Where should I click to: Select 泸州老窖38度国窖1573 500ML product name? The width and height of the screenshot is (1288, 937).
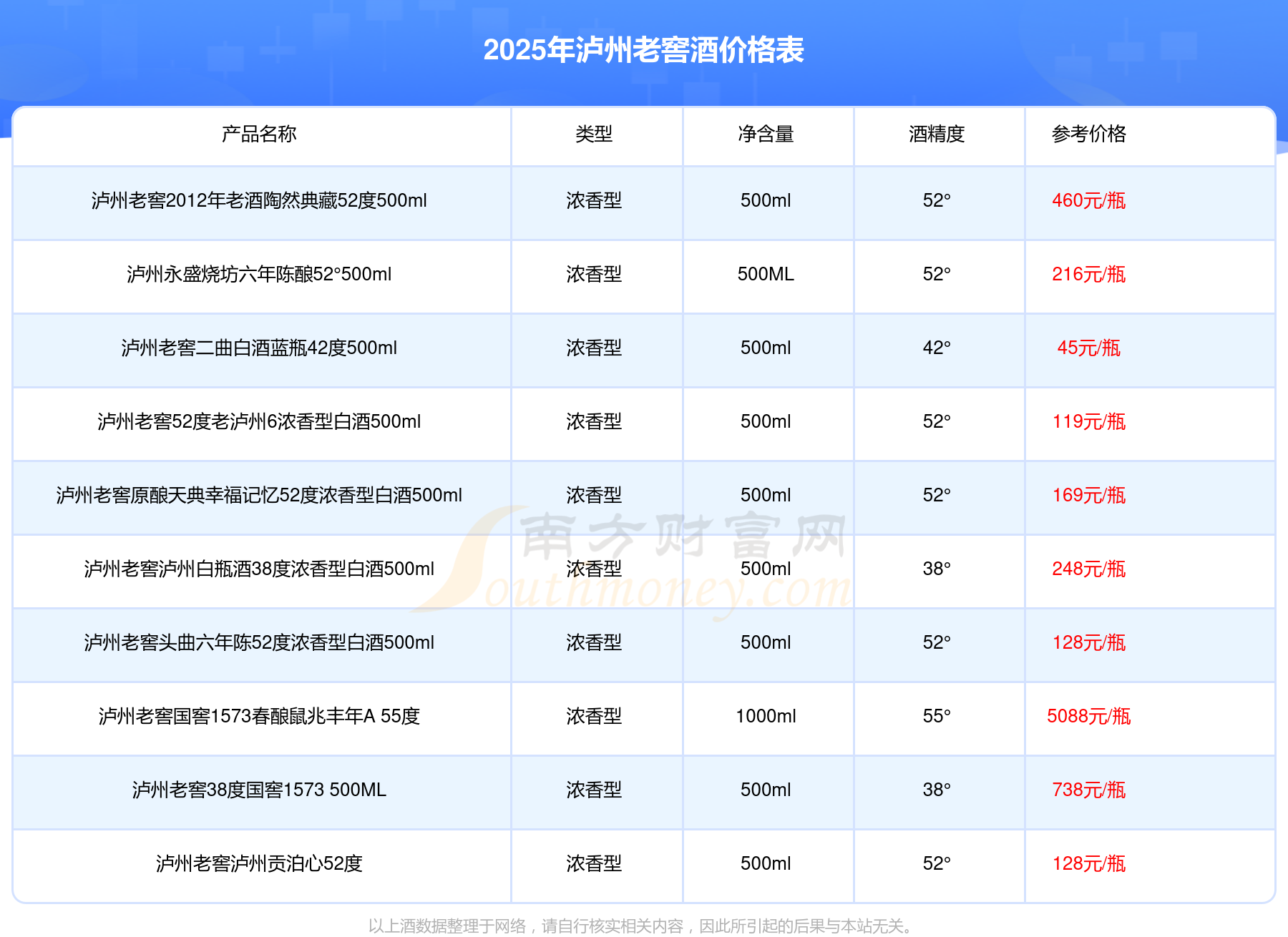click(x=259, y=790)
